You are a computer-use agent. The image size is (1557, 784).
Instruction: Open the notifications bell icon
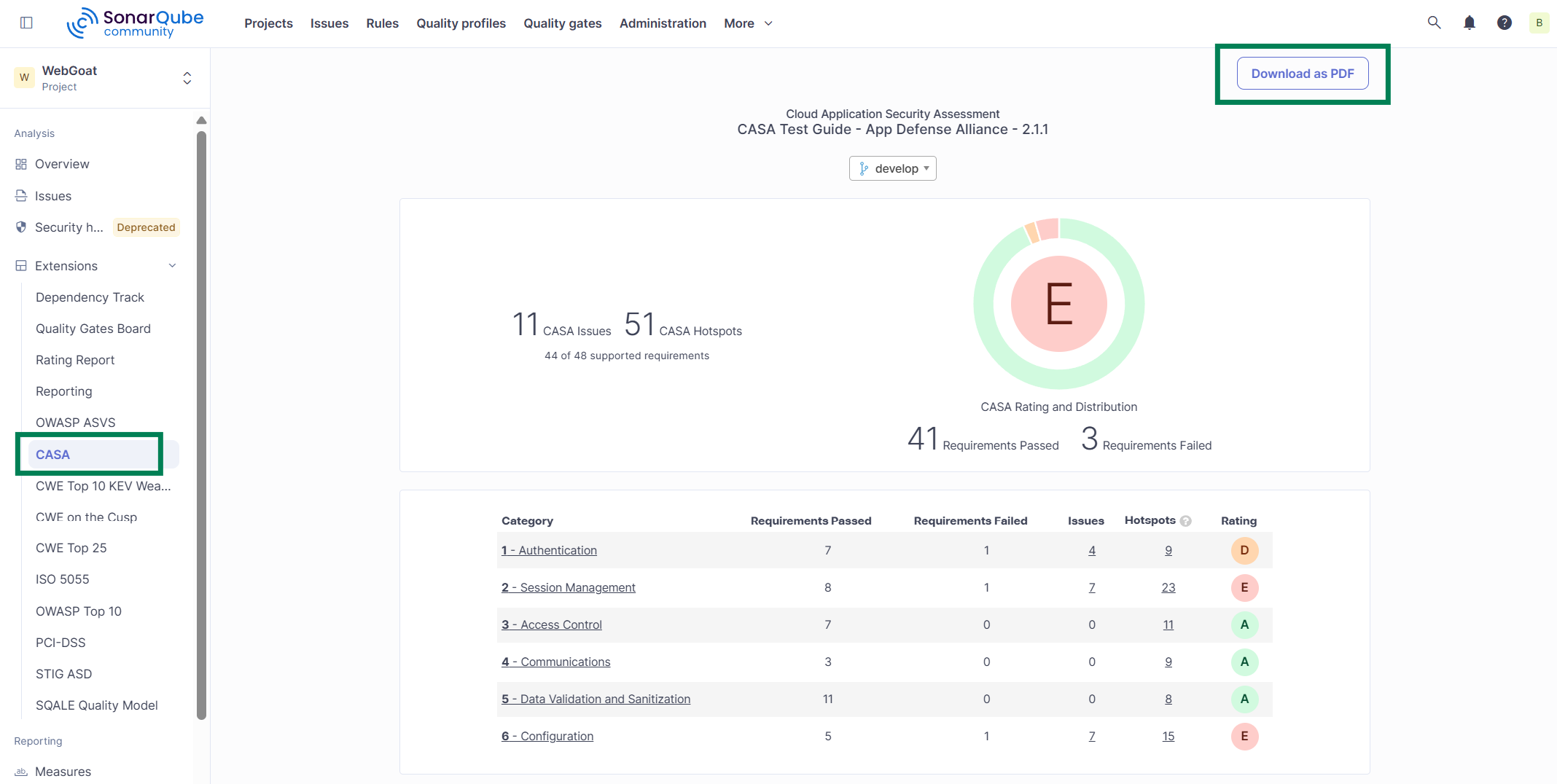click(x=1470, y=23)
